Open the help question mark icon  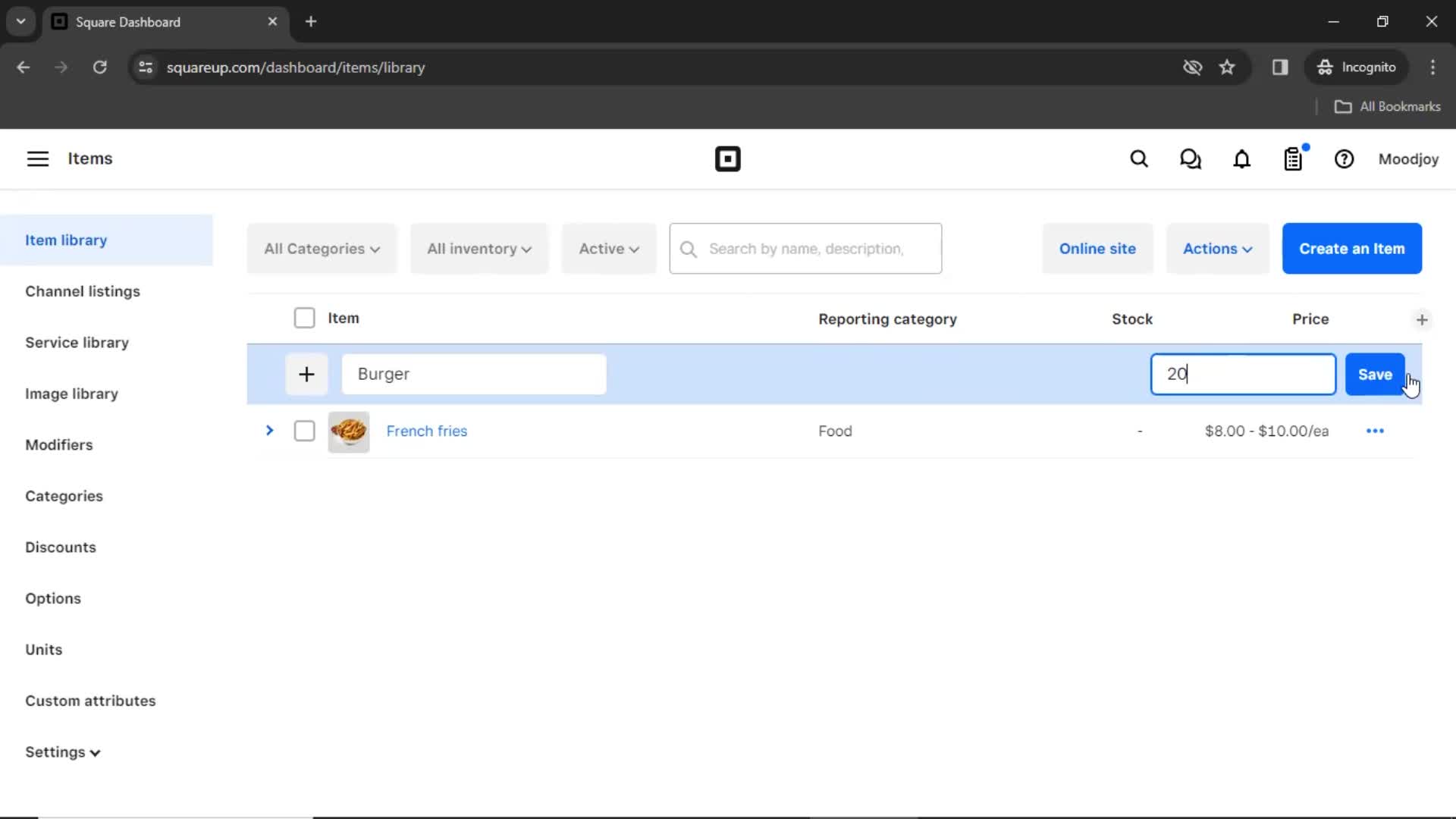[1344, 158]
